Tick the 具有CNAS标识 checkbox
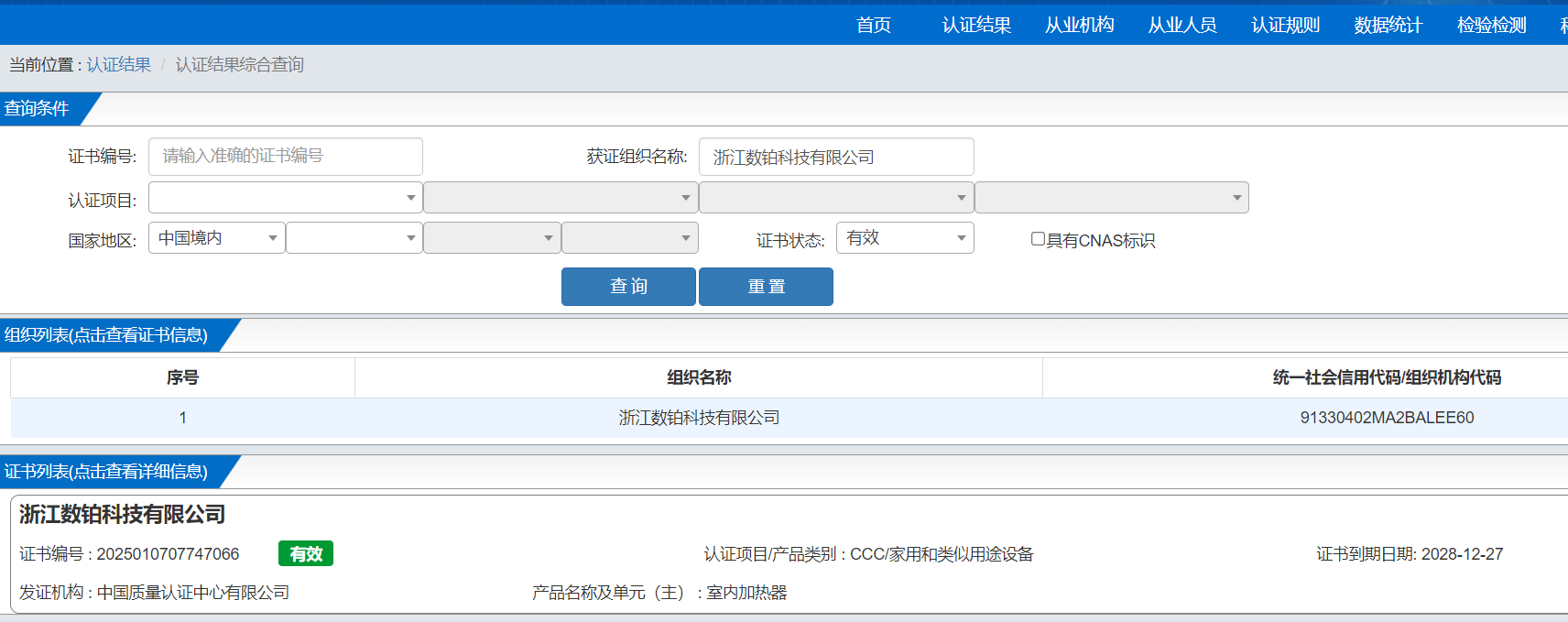The image size is (1568, 622). pyautogui.click(x=1038, y=239)
